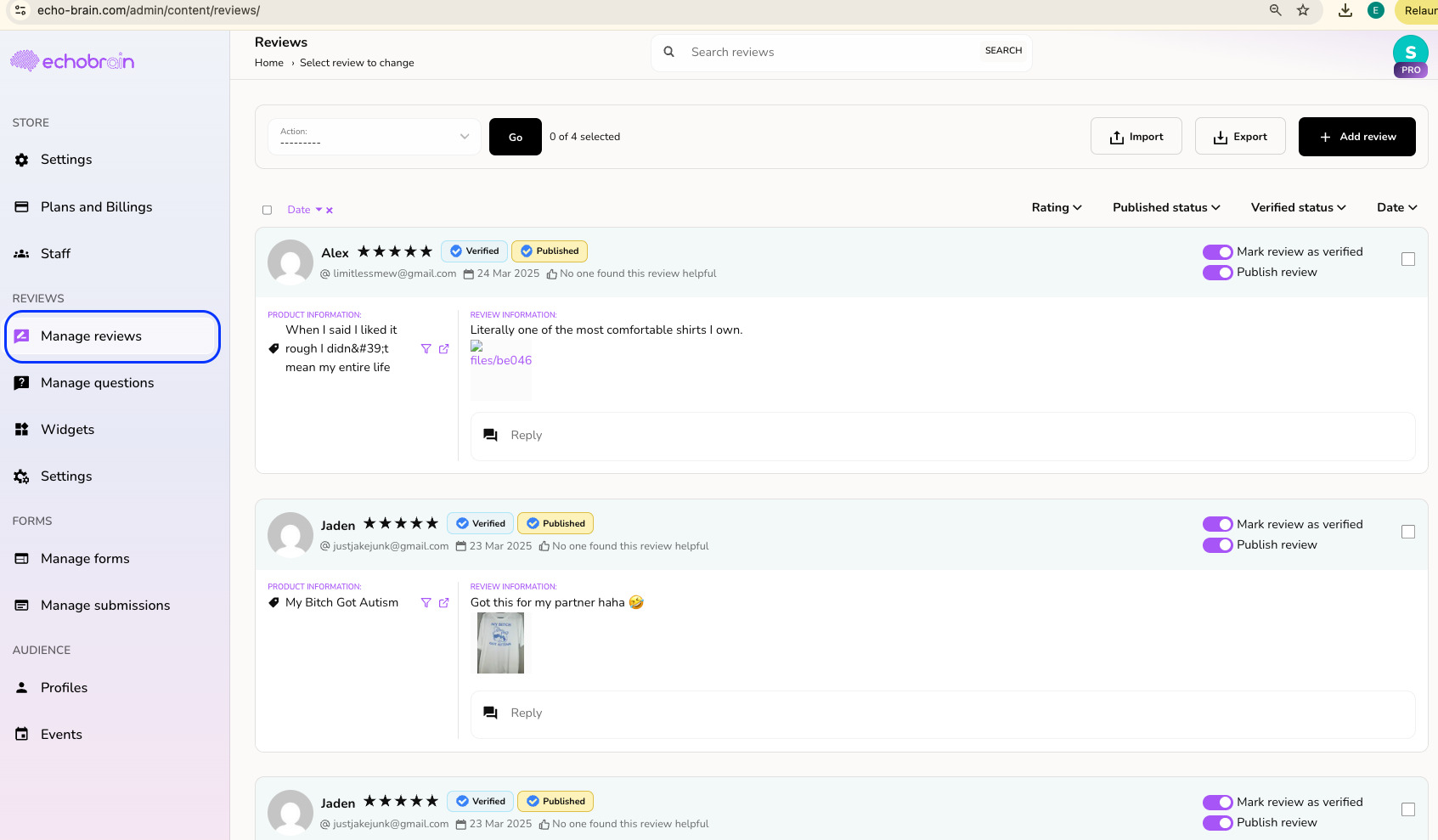Click the Import button
1438x840 pixels.
click(1136, 137)
